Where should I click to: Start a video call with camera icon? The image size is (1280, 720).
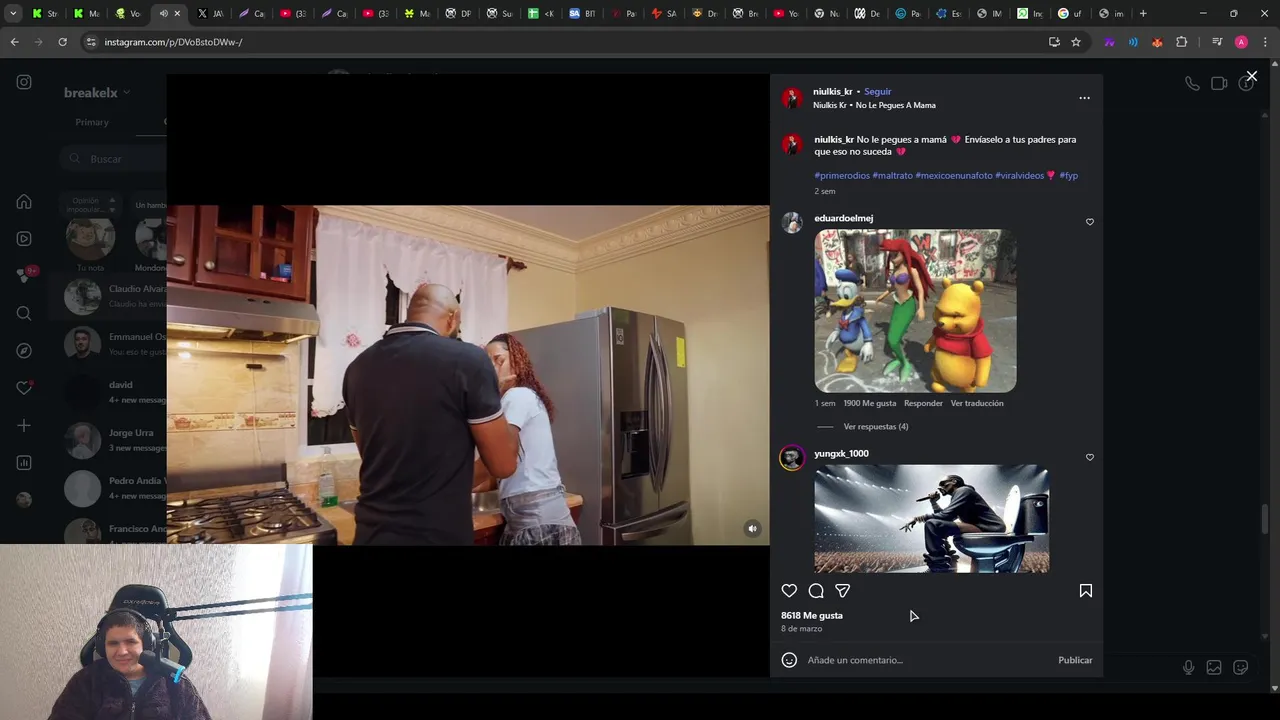[1219, 84]
